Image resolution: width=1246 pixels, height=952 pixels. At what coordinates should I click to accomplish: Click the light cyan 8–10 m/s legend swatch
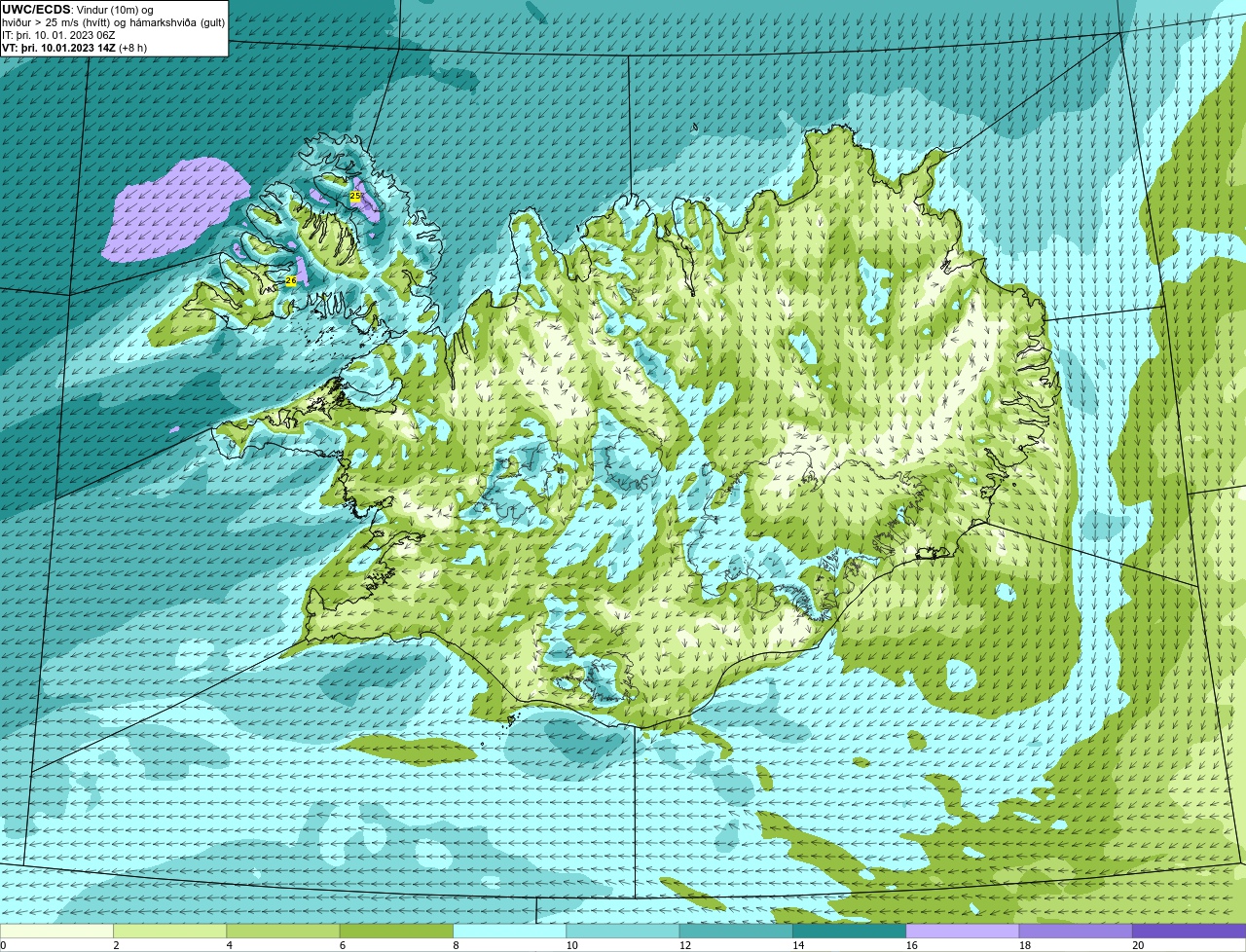point(510,931)
